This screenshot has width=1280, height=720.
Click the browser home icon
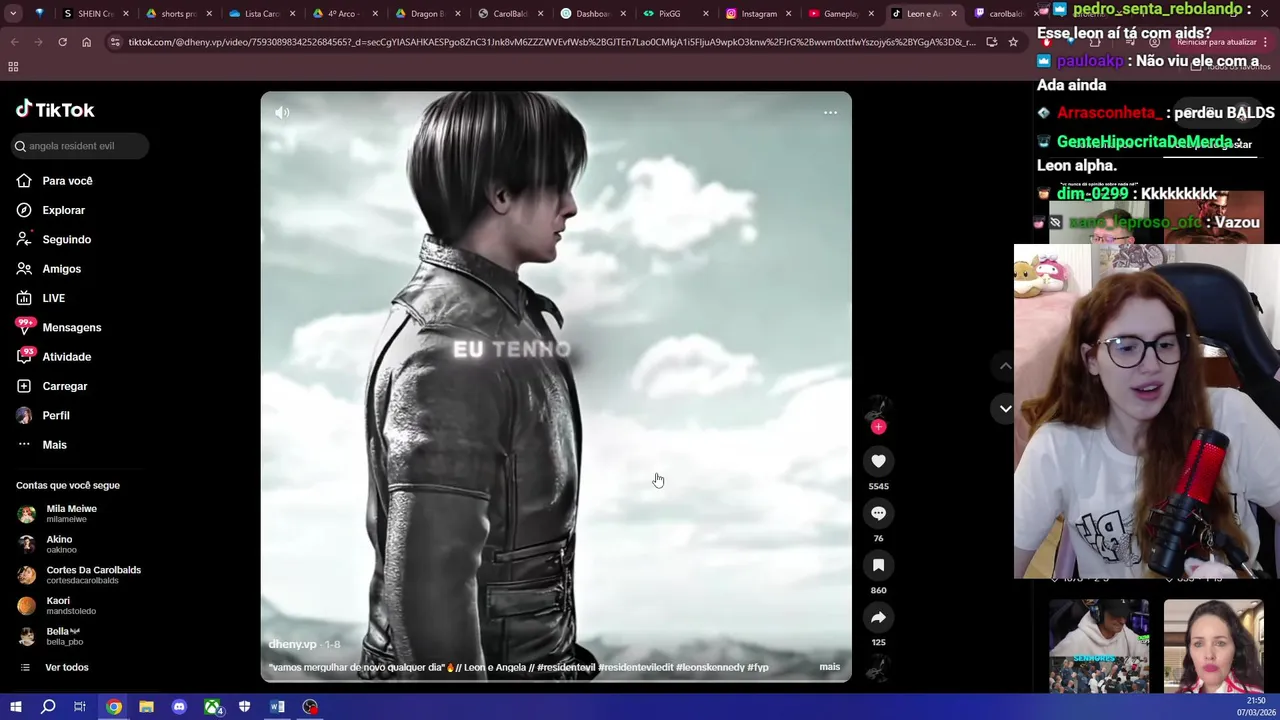point(86,42)
